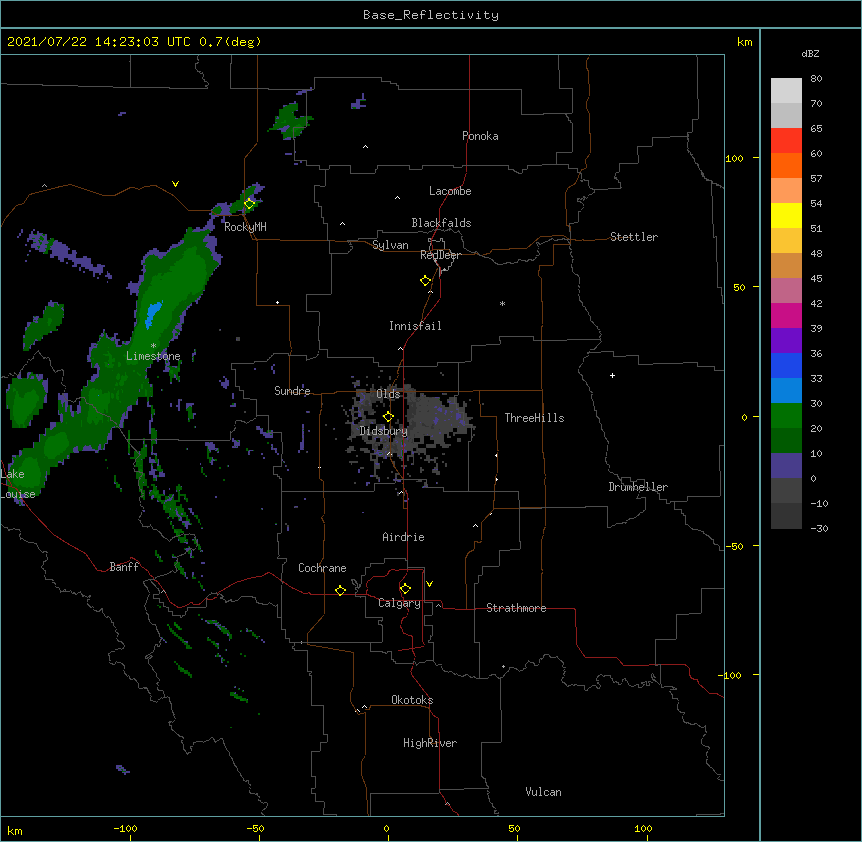
Task: Click the Strathmore city label
Action: click(516, 608)
